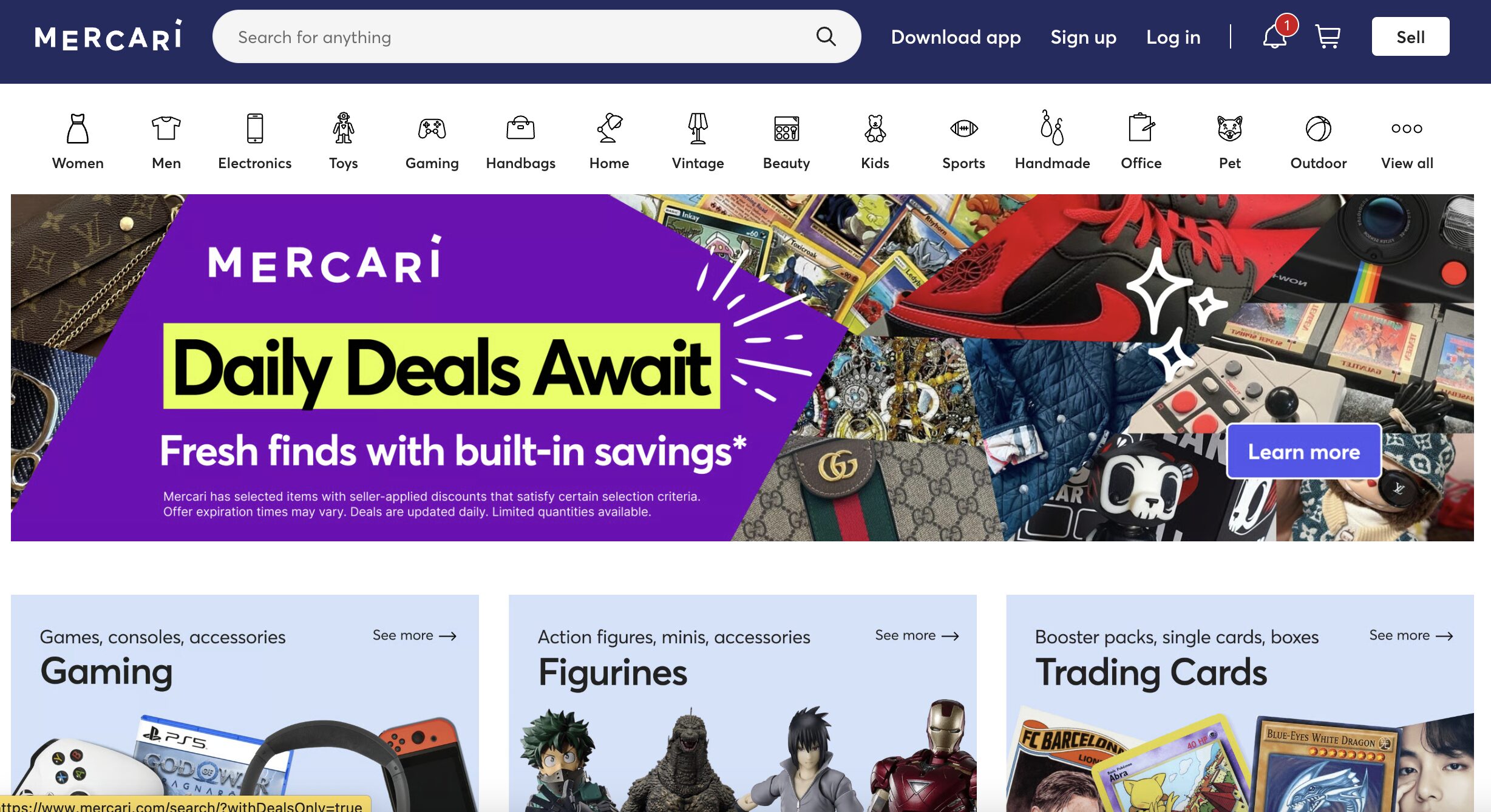Select the Sports football icon category
The width and height of the screenshot is (1491, 812).
964,128
